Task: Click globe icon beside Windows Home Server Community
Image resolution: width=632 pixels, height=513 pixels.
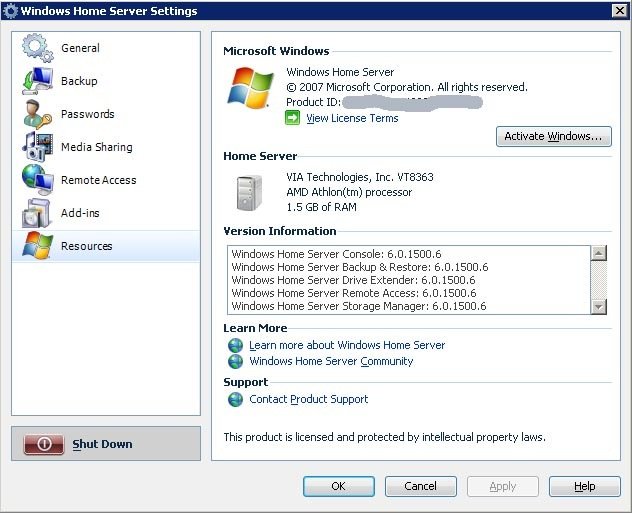Action: click(235, 361)
